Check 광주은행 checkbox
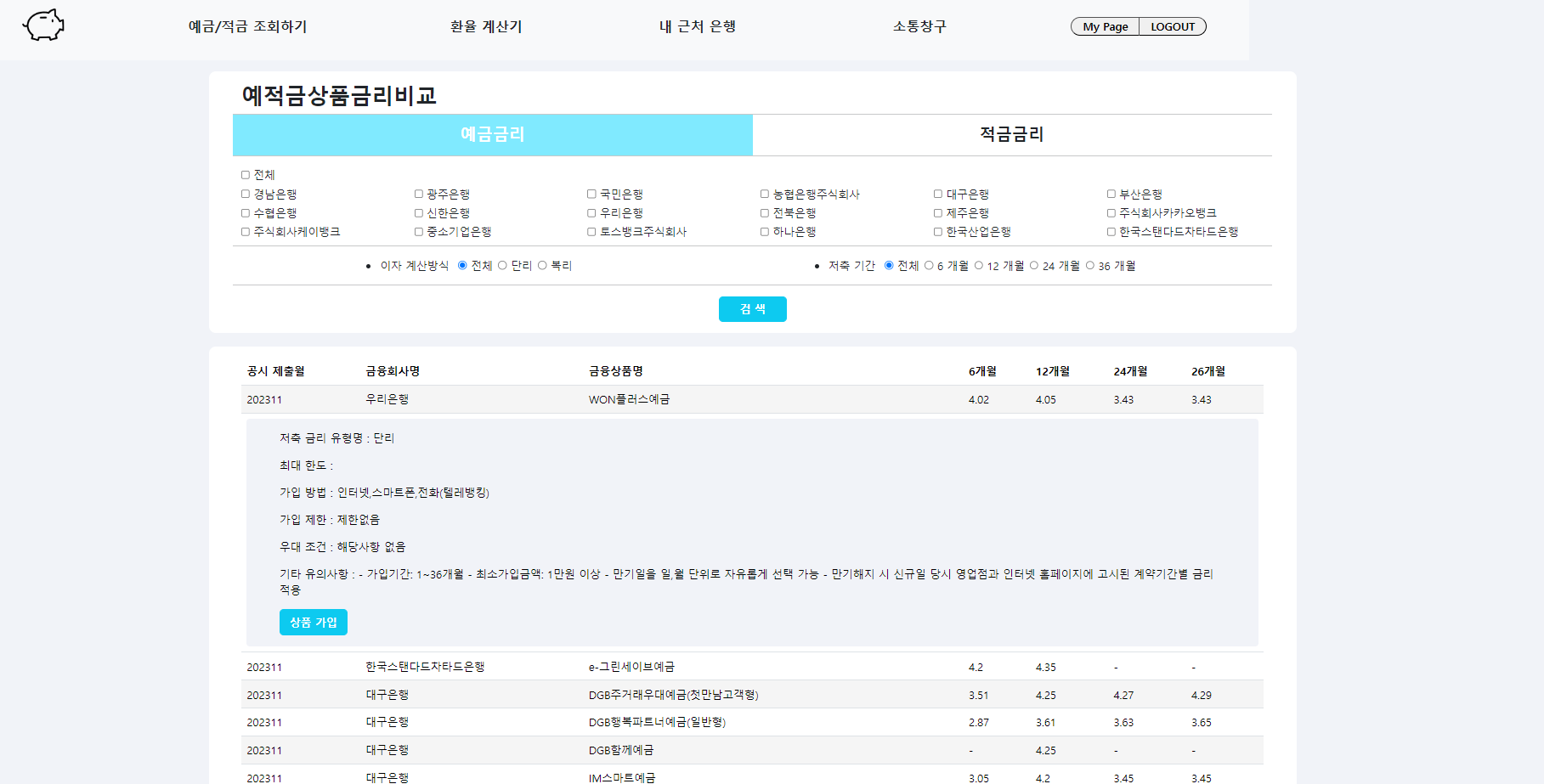Screen dimensions: 1544x784 (419, 195)
